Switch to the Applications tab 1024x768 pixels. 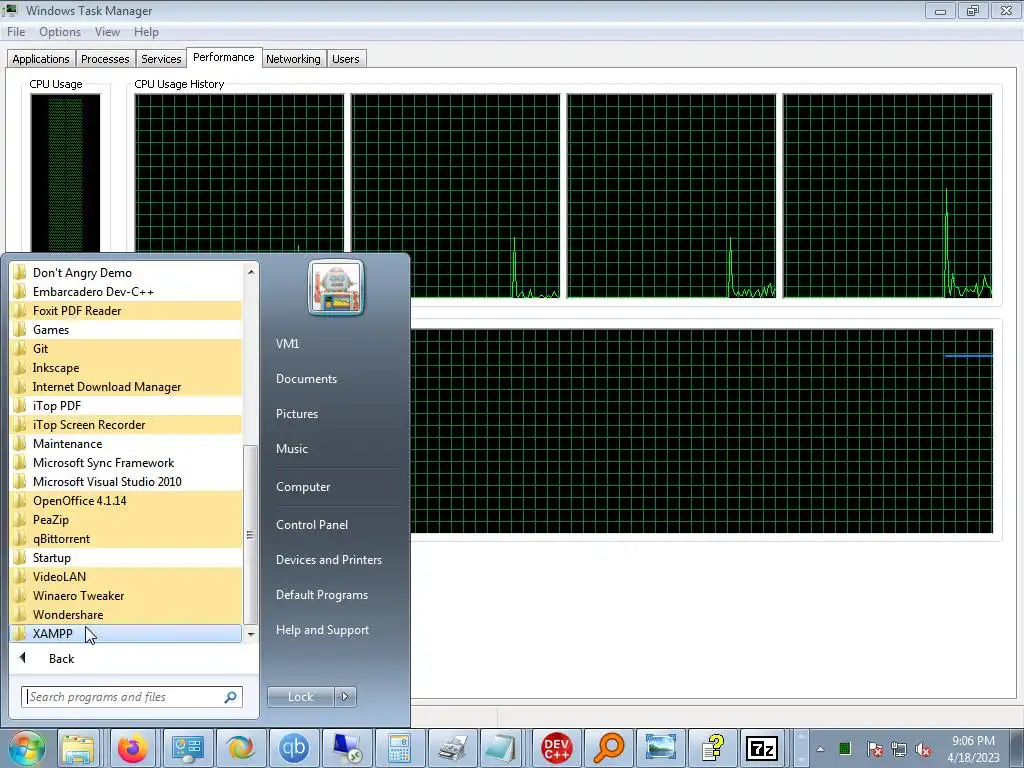pos(40,59)
